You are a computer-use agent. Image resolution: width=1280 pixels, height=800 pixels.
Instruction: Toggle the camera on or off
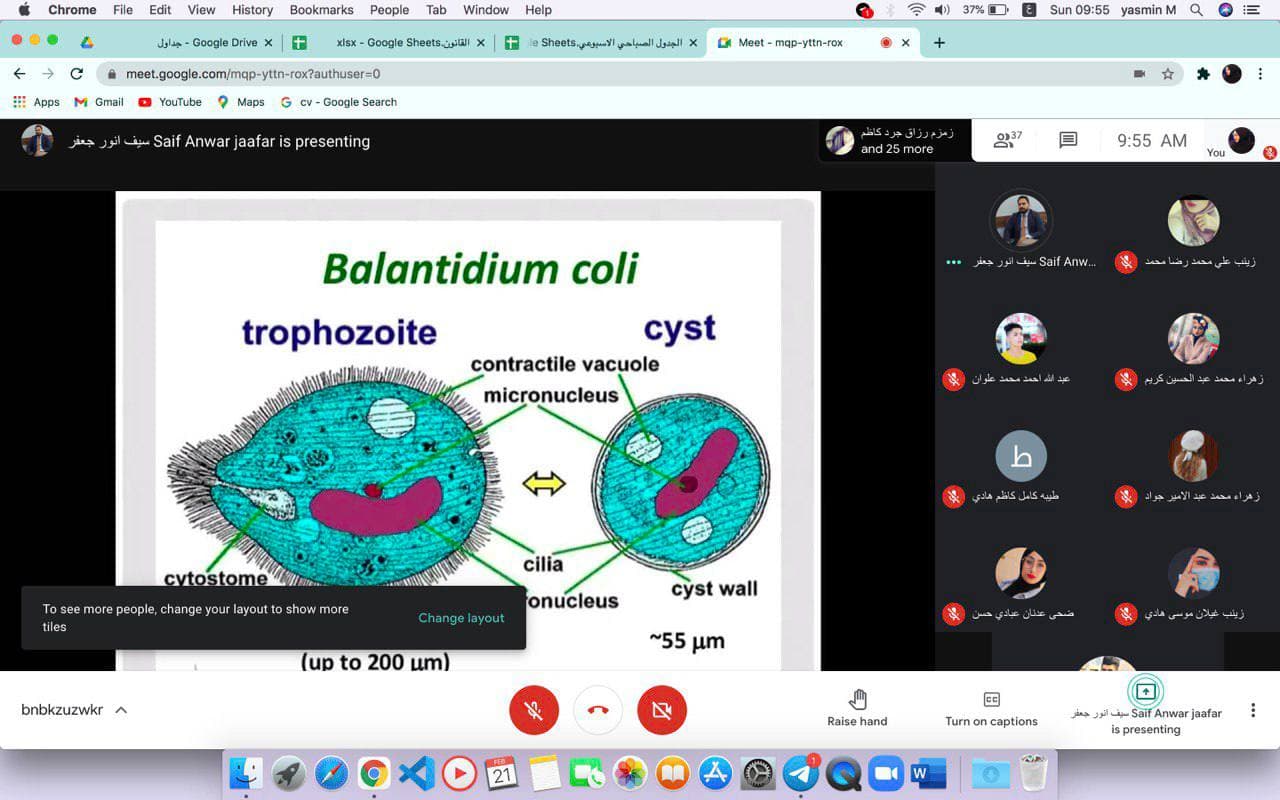661,710
